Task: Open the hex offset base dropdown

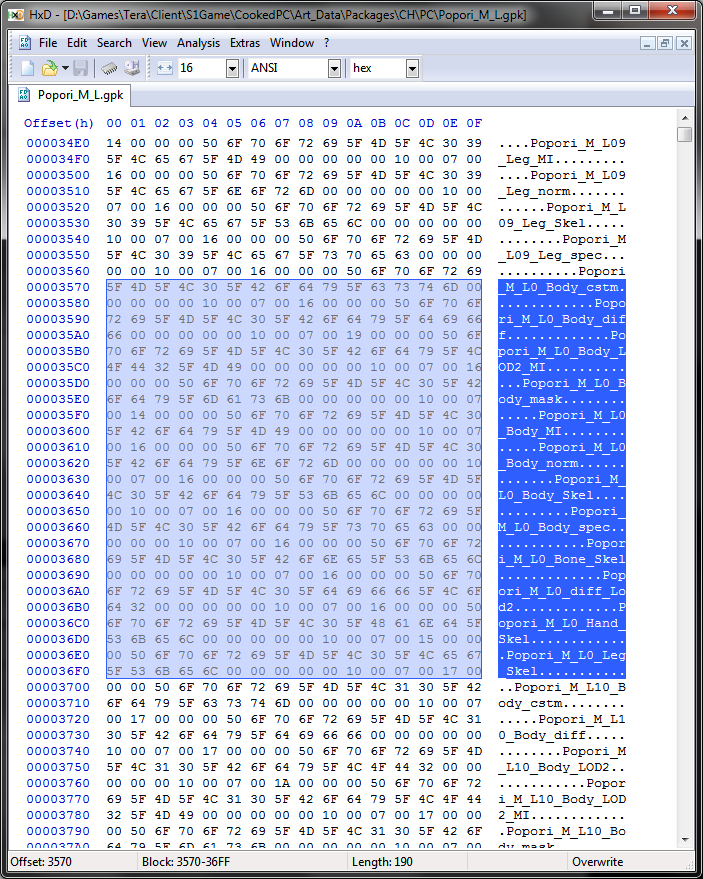Action: (x=412, y=68)
